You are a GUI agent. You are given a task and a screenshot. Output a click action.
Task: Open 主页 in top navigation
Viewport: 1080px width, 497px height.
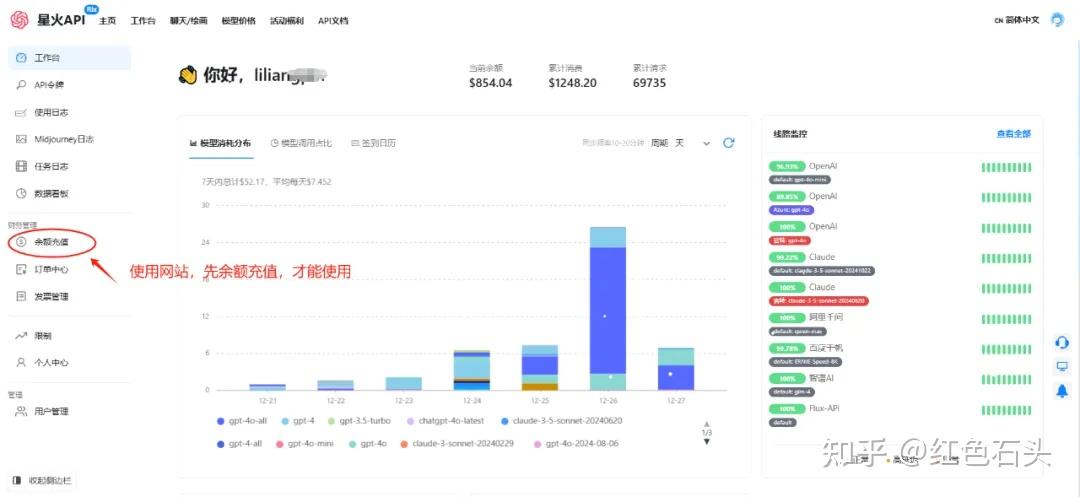coord(107,21)
